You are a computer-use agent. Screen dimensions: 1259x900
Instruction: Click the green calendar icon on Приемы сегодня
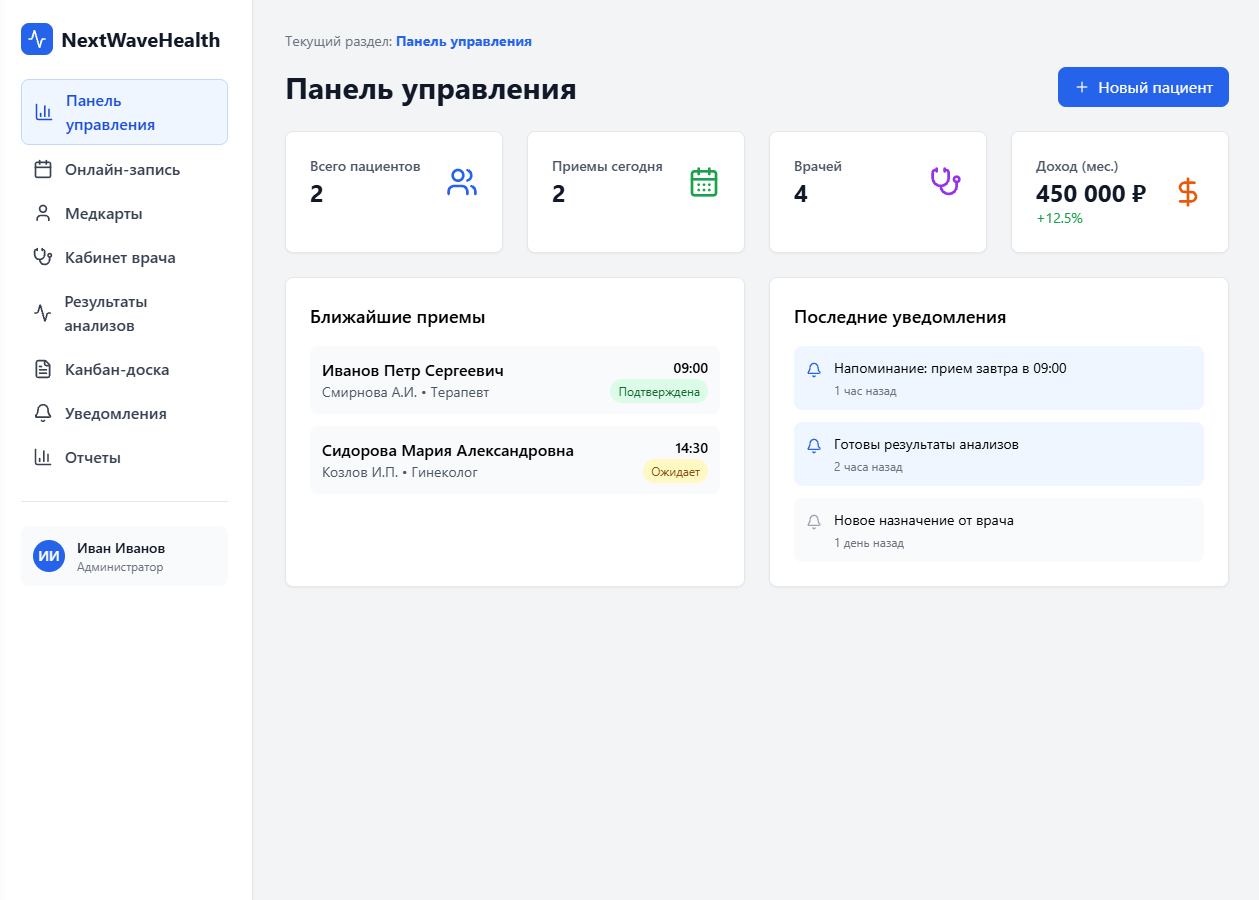click(x=703, y=181)
